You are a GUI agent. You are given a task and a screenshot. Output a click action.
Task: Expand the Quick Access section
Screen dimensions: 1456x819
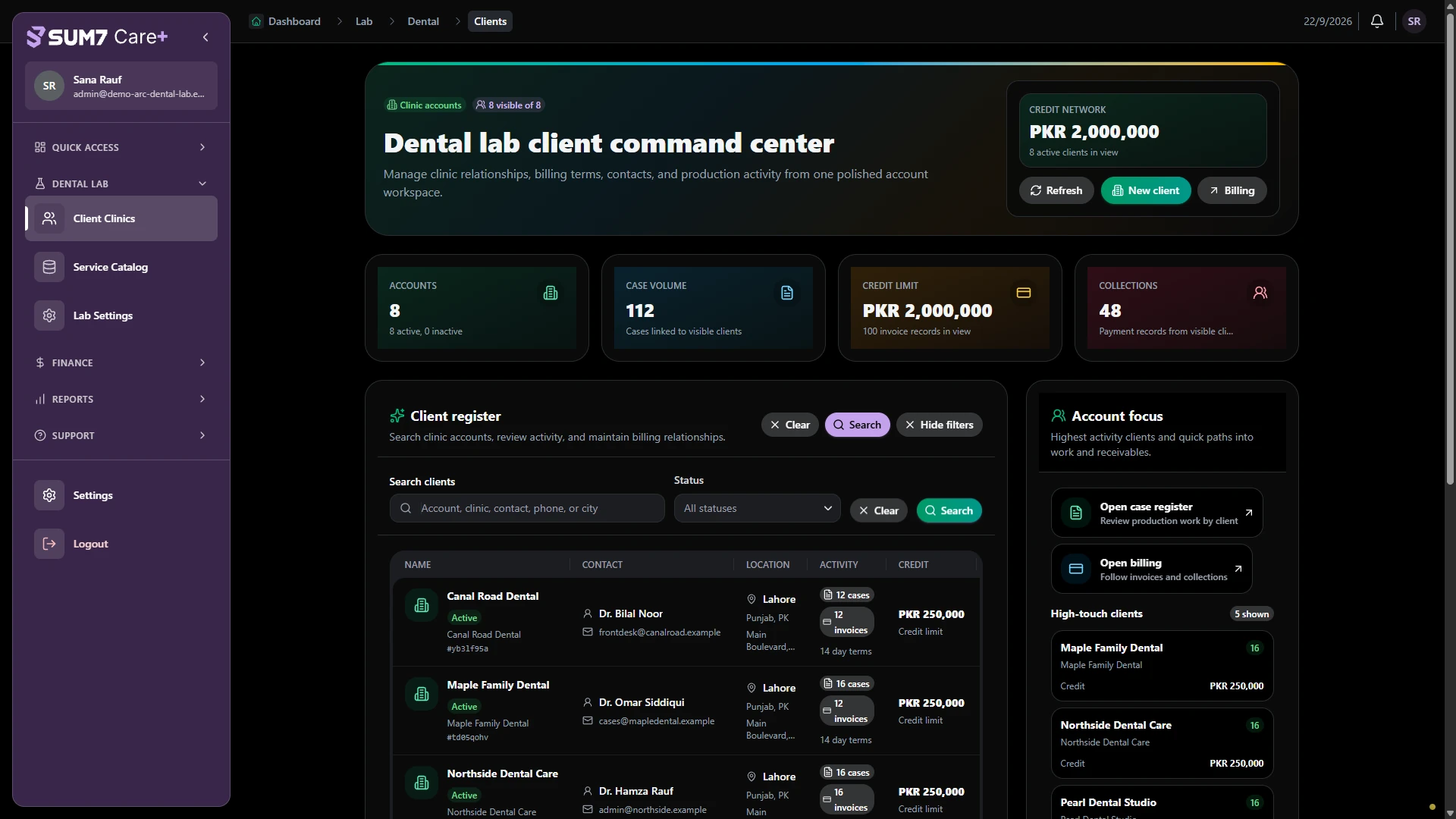pyautogui.click(x=121, y=147)
